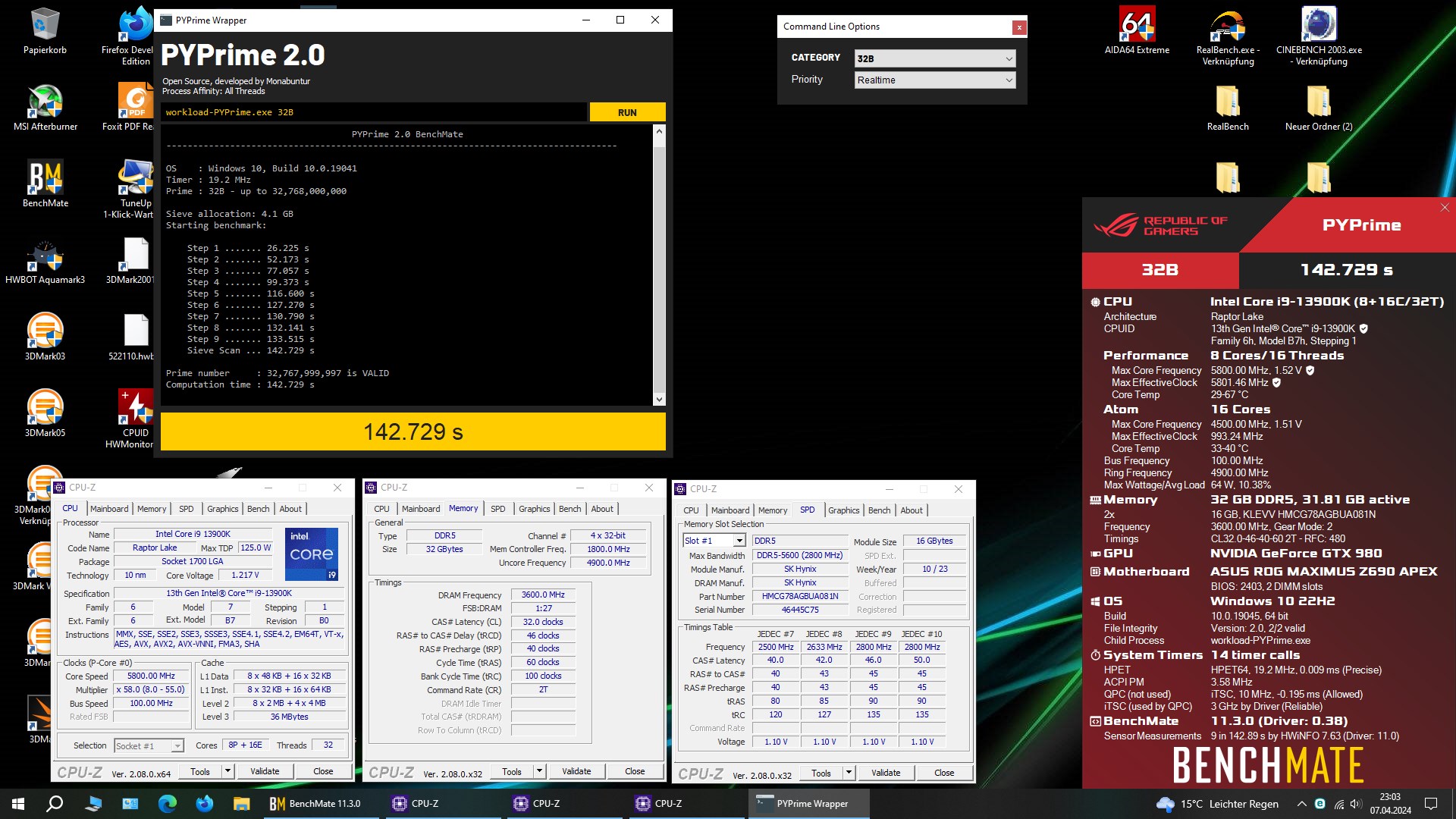Click the Windows Start button
The height and width of the screenshot is (819, 1456).
coord(18,804)
